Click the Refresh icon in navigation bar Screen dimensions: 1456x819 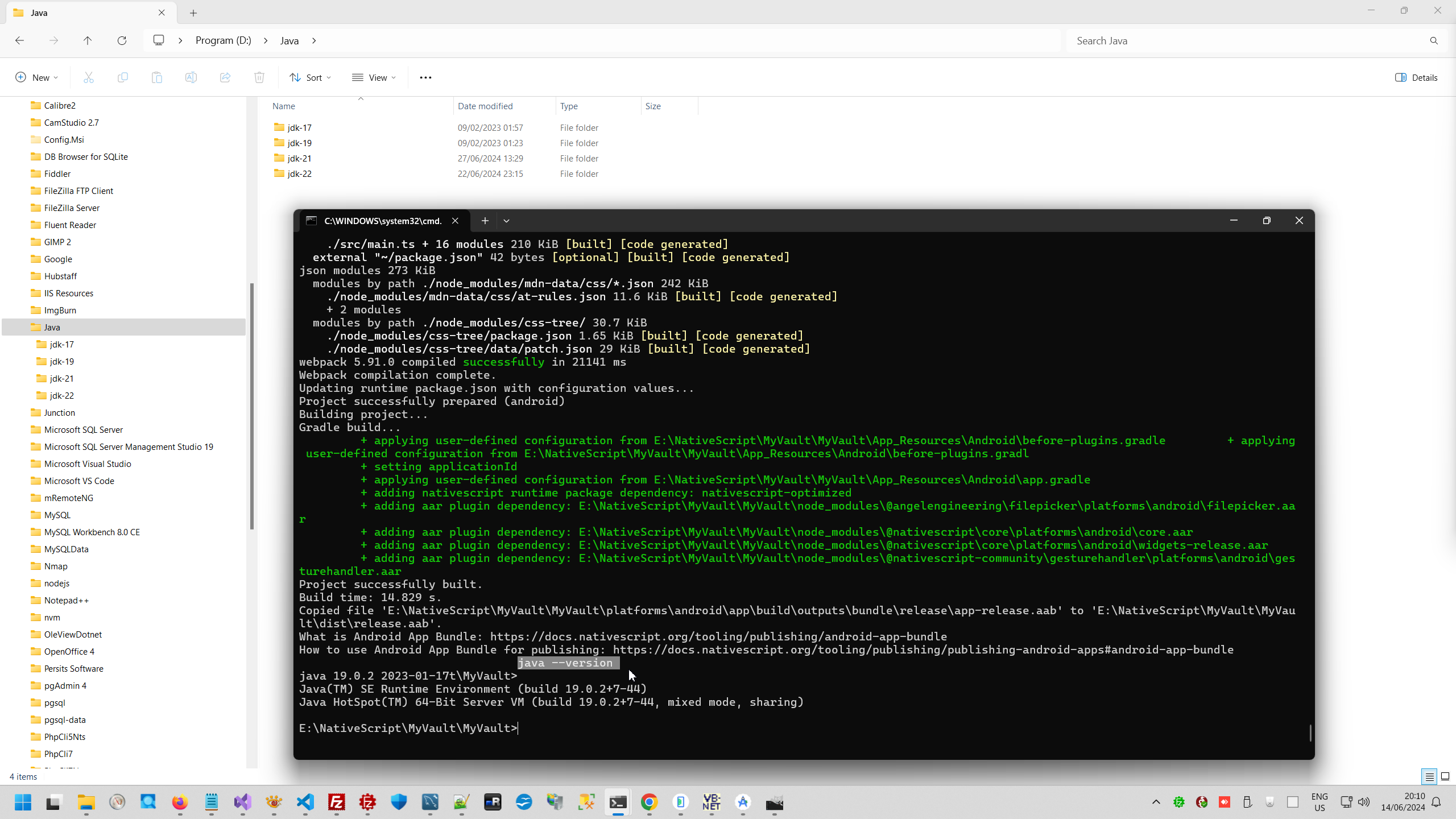[x=122, y=40]
